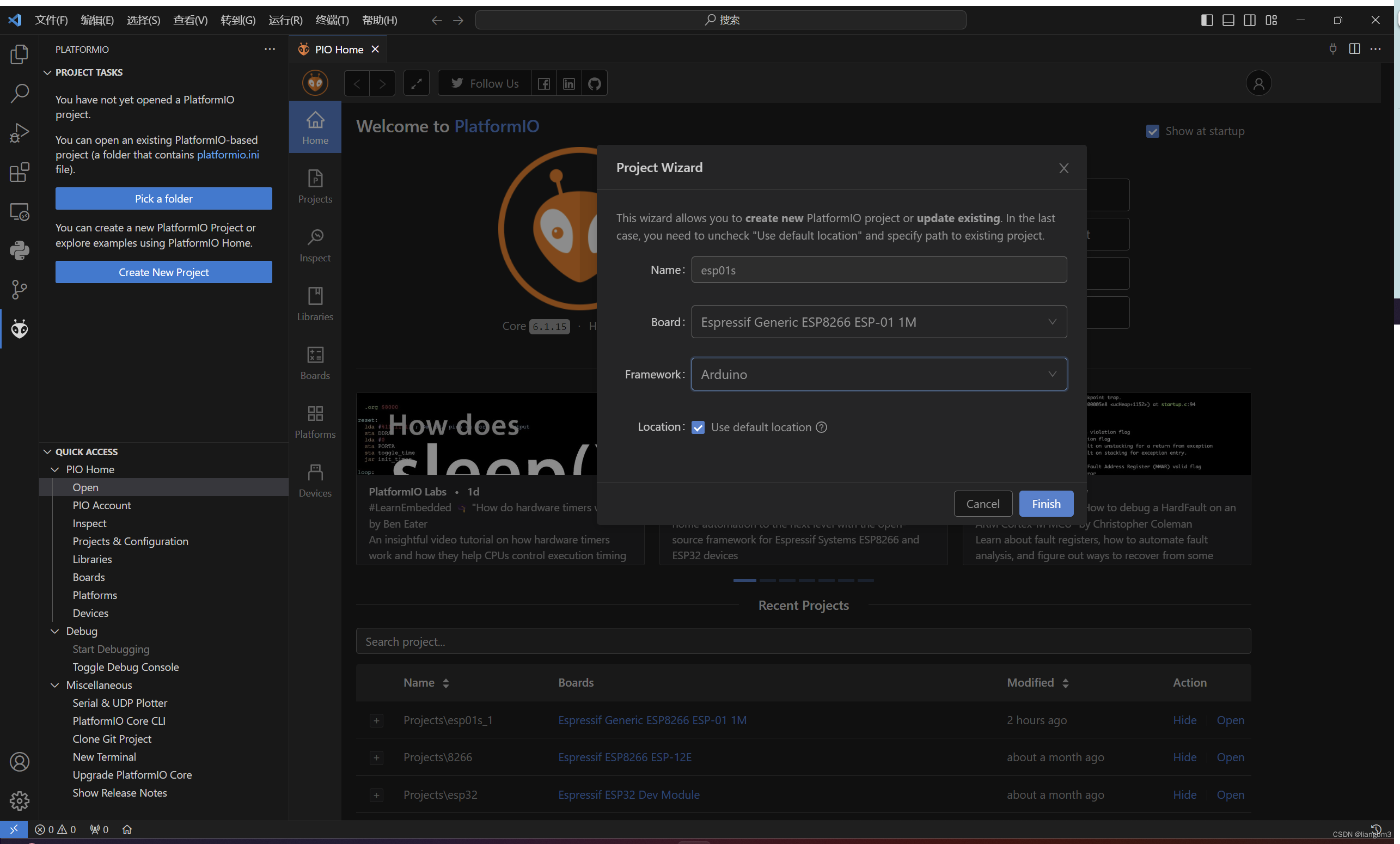
Task: Click the platformio.ini link
Action: (228, 155)
